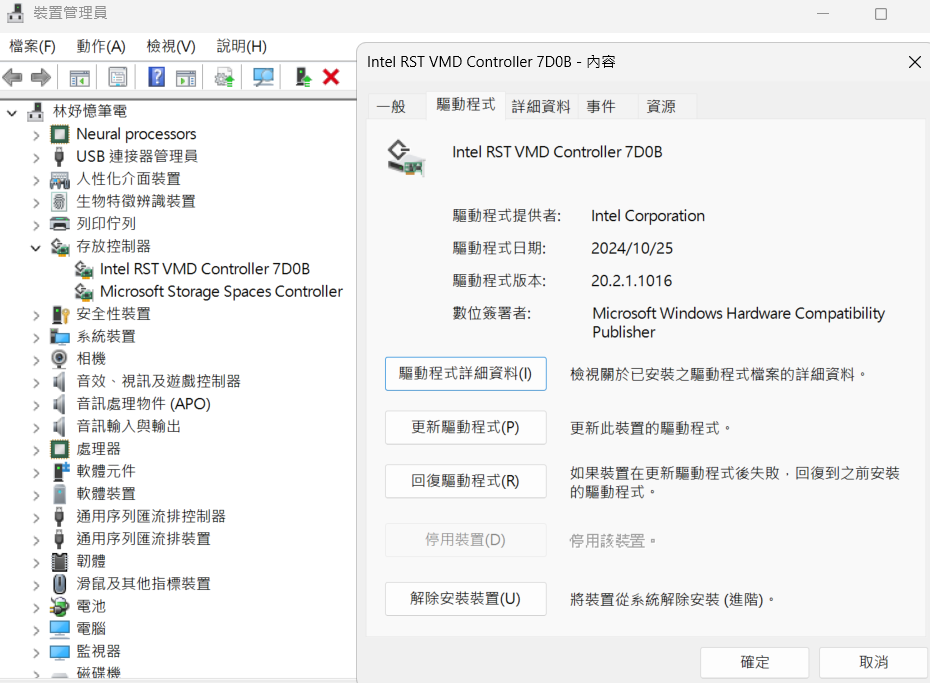Click the 軟體元件 icon

pyautogui.click(x=61, y=471)
